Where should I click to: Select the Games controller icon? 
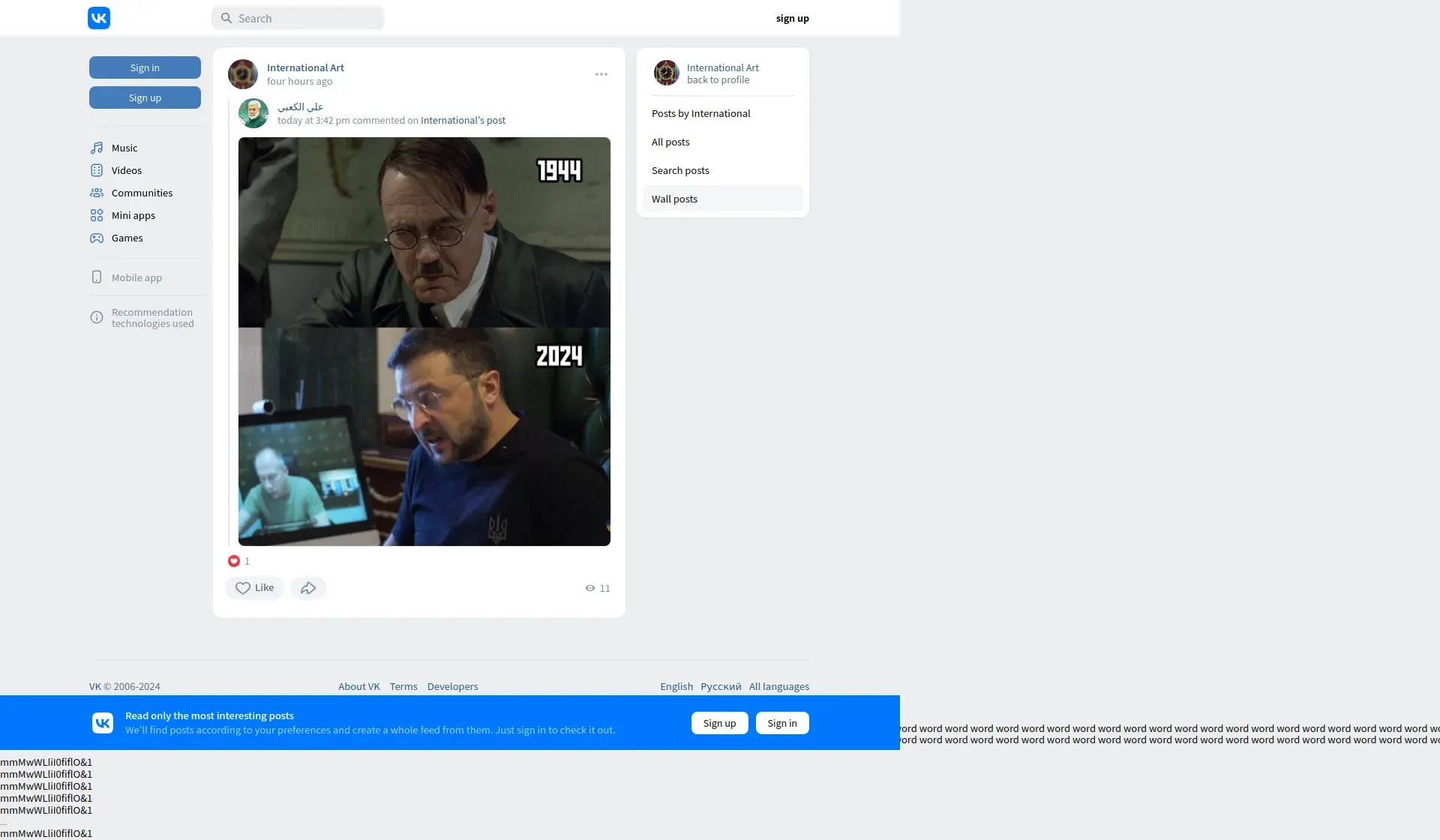[x=97, y=238]
